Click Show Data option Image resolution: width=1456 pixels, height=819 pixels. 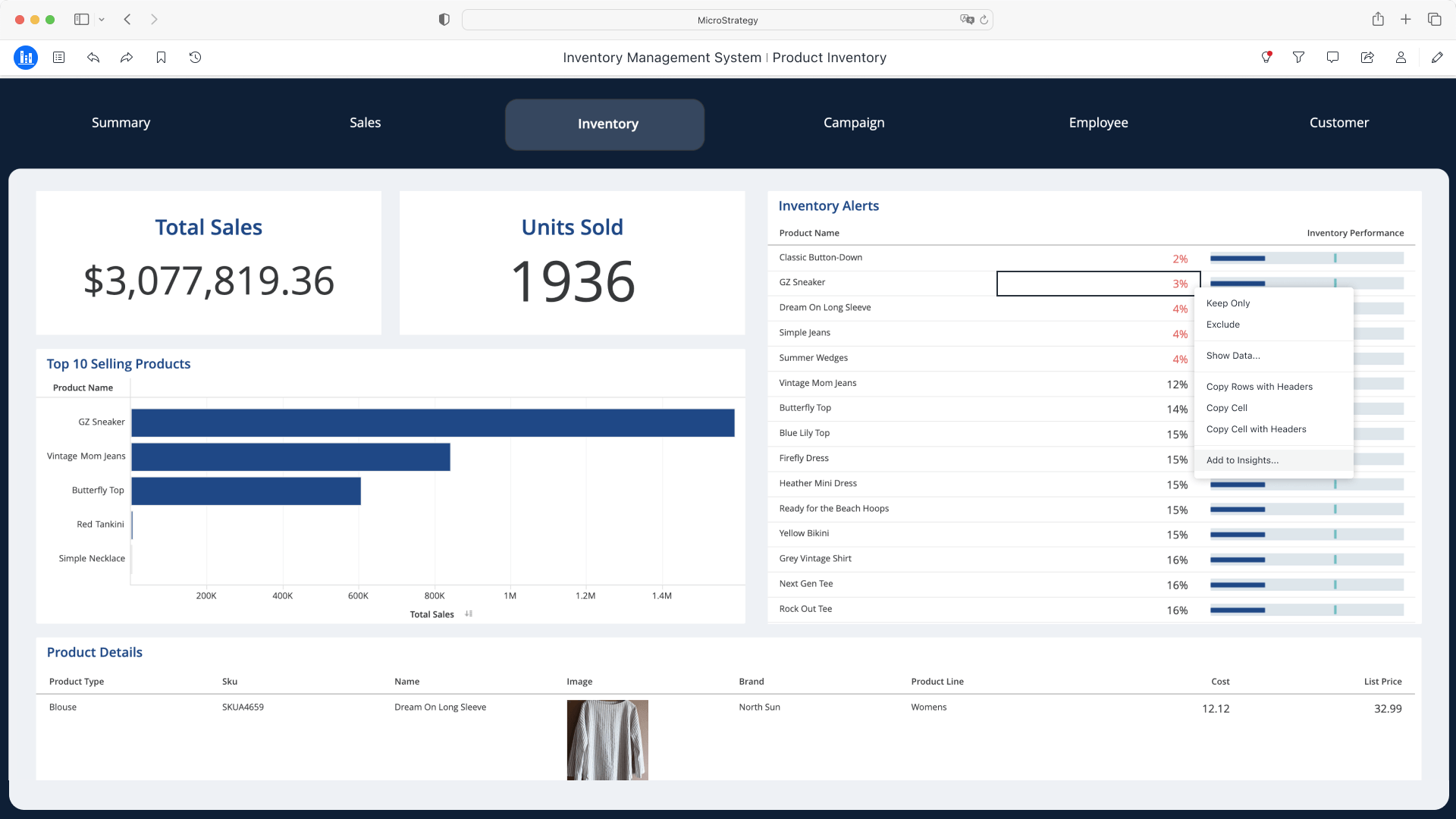tap(1233, 356)
